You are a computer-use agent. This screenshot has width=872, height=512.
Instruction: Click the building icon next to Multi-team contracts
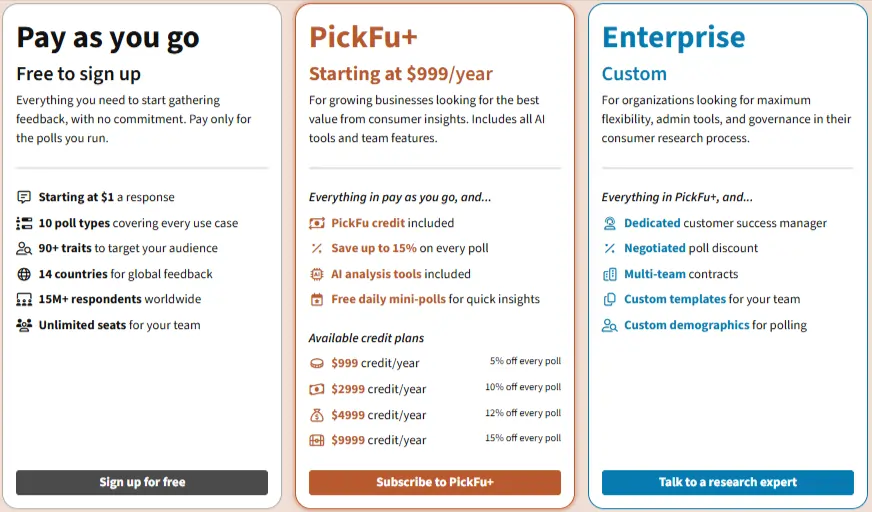610,274
